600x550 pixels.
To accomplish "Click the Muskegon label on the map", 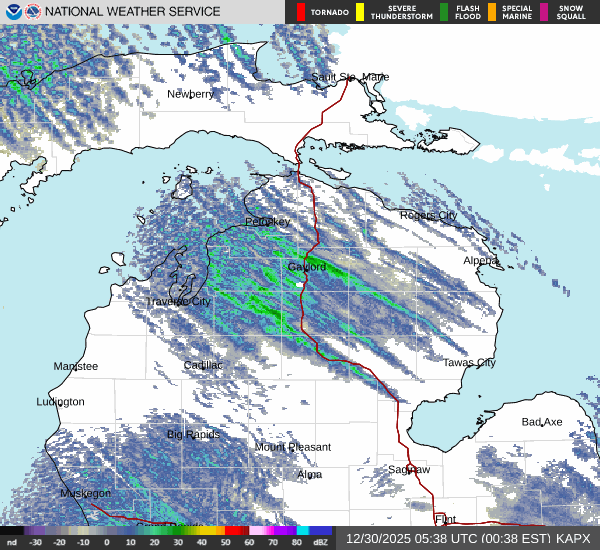I will click(x=85, y=493).
